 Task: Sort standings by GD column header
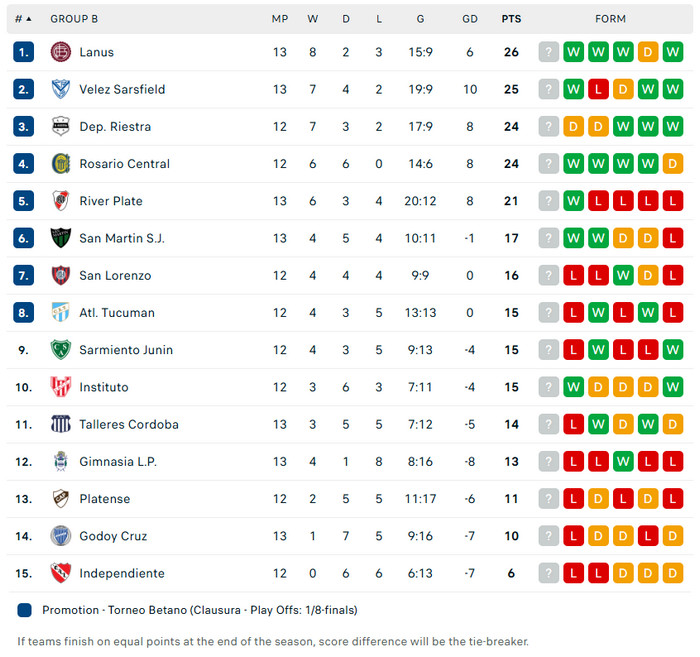[x=470, y=19]
